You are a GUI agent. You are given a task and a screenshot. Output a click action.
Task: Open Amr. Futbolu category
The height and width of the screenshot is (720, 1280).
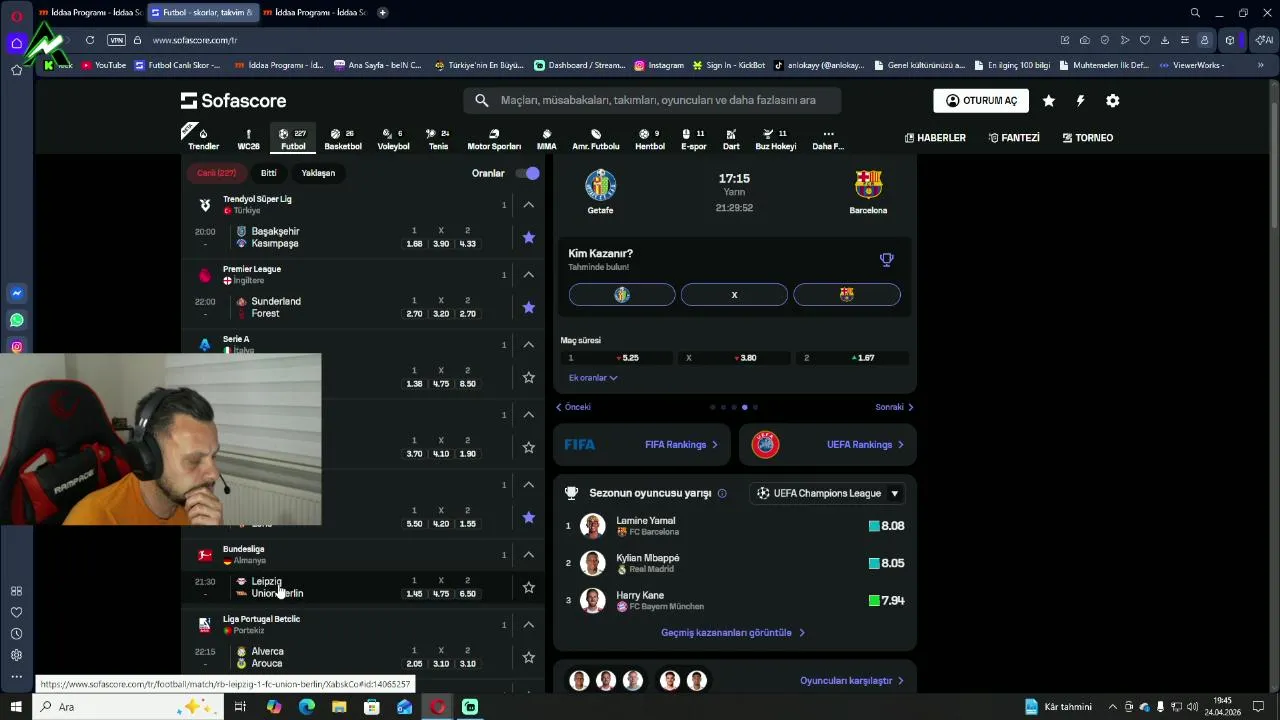tap(596, 139)
